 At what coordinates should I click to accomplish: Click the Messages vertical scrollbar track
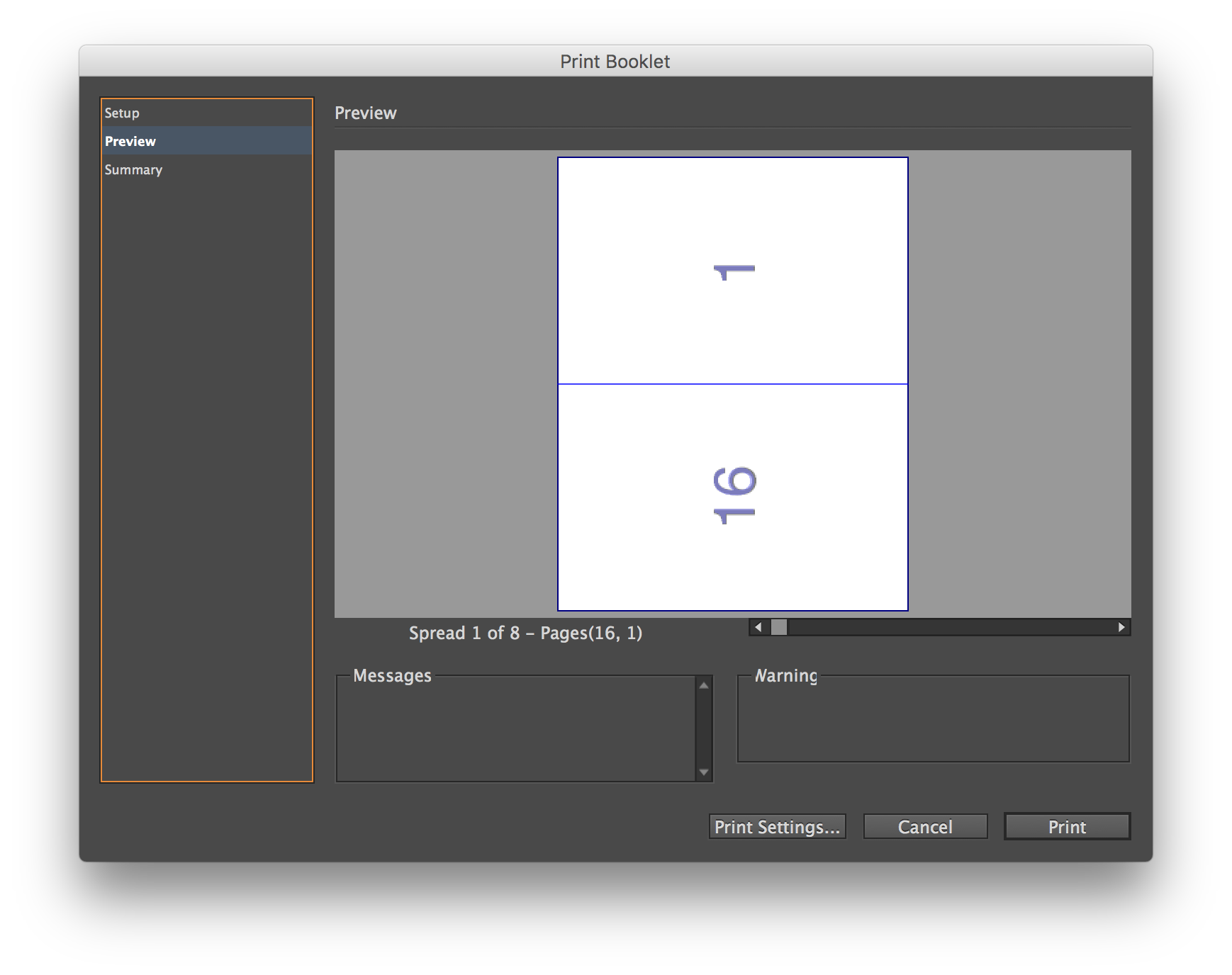(x=704, y=728)
